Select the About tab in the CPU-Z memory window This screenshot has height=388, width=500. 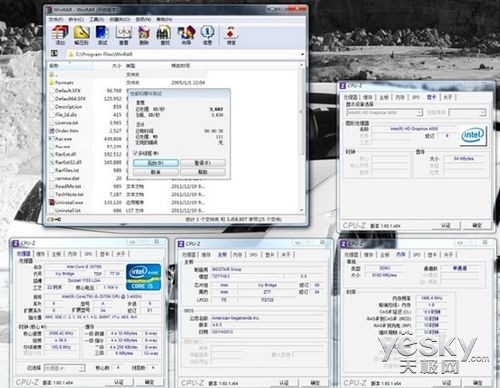(x=448, y=255)
